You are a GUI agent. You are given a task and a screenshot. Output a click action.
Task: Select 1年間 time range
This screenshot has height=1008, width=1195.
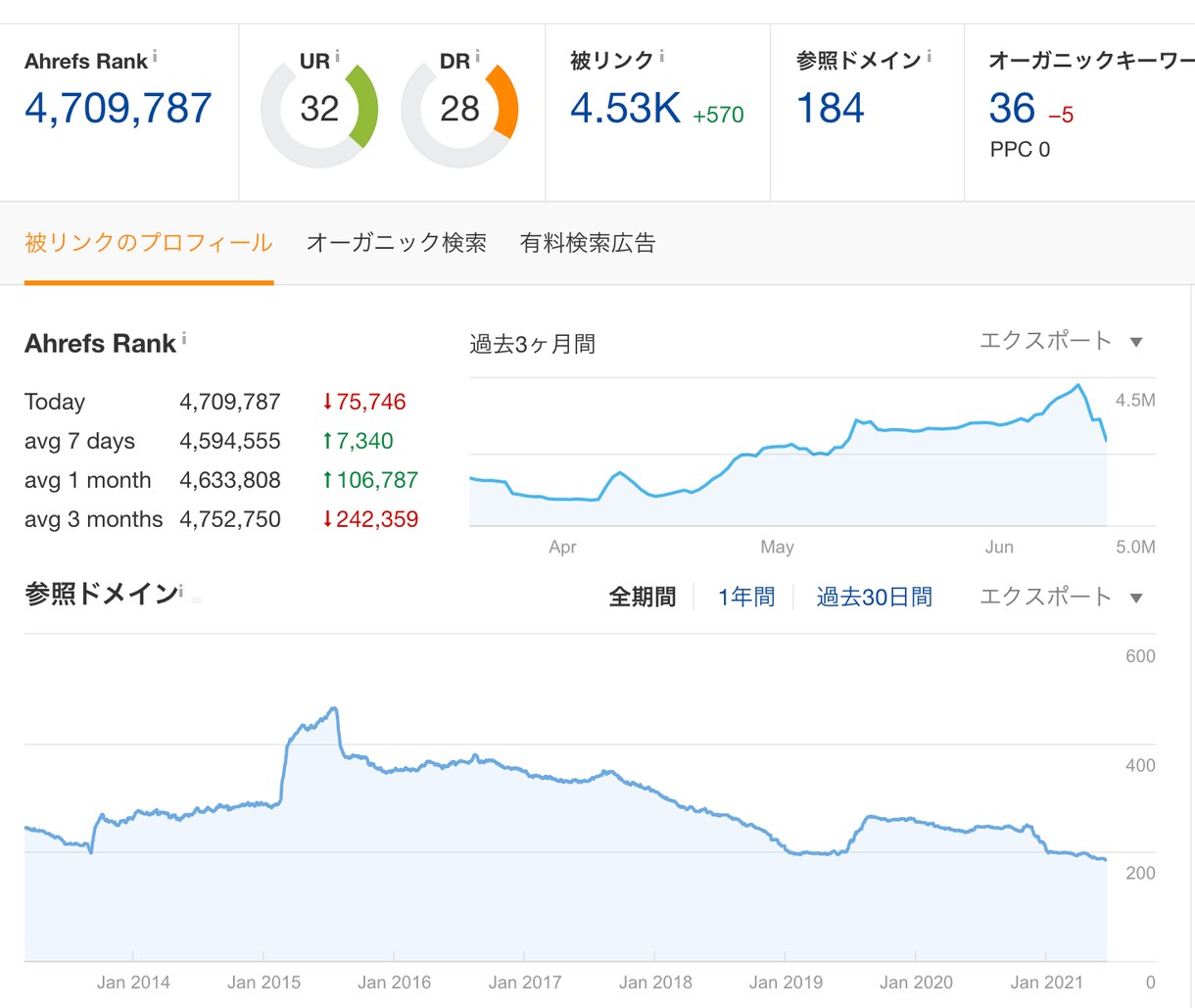746,597
